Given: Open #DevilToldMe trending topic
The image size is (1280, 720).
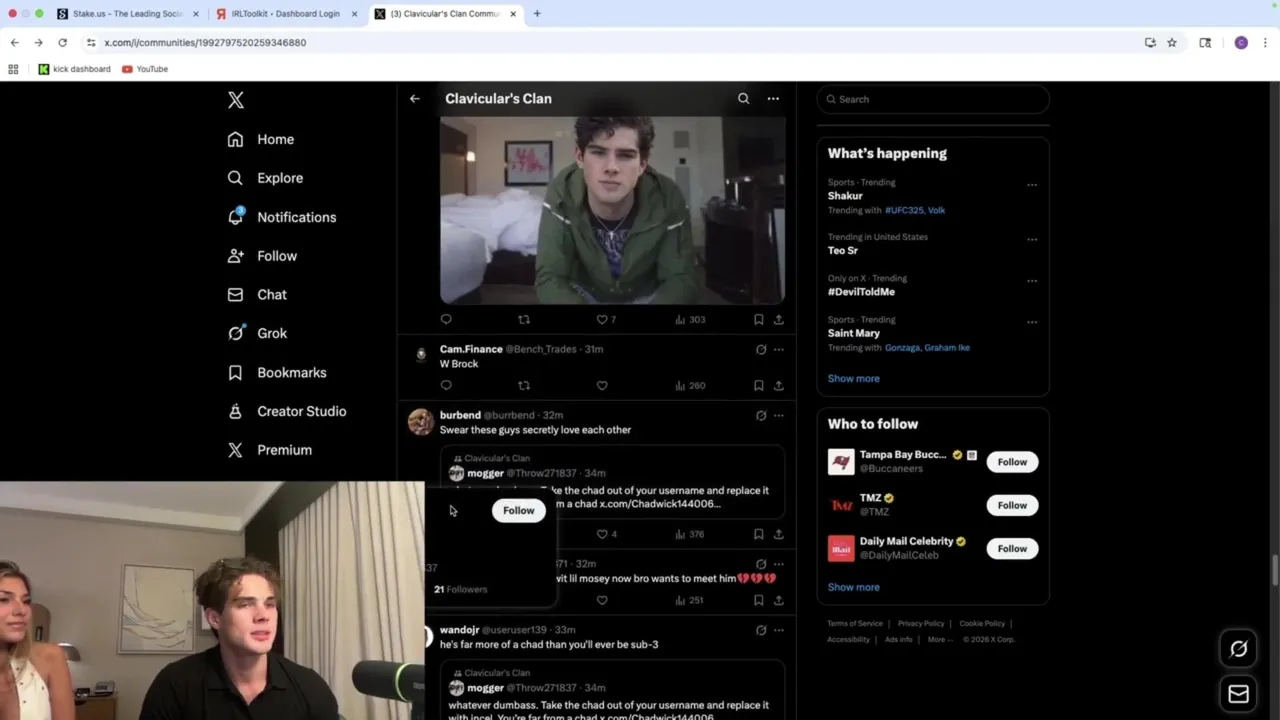Looking at the screenshot, I should 861,292.
